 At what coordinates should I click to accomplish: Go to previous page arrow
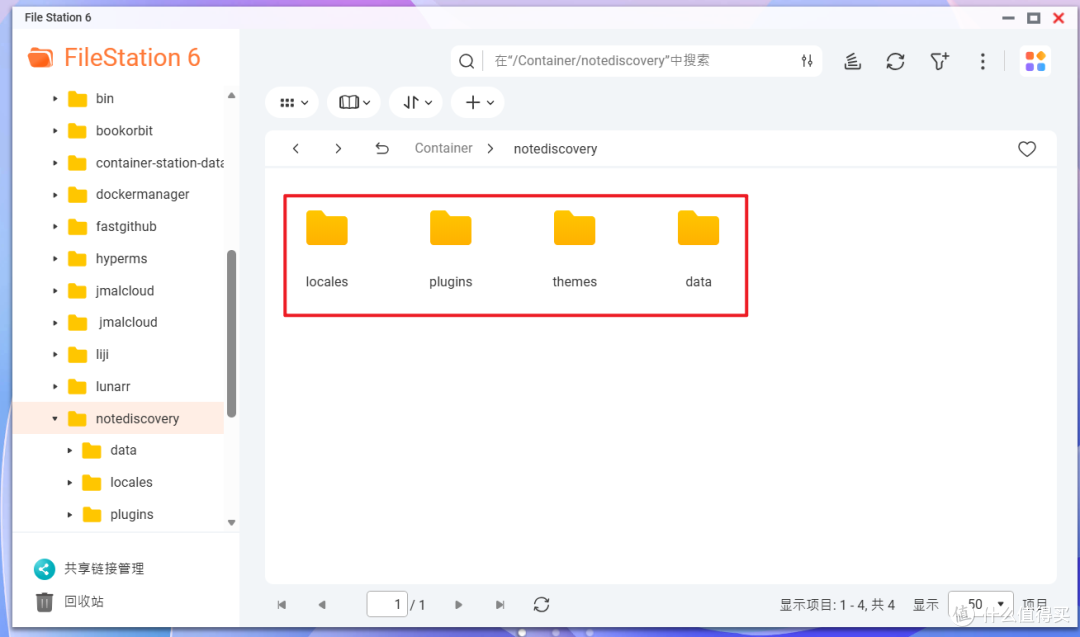[x=322, y=605]
